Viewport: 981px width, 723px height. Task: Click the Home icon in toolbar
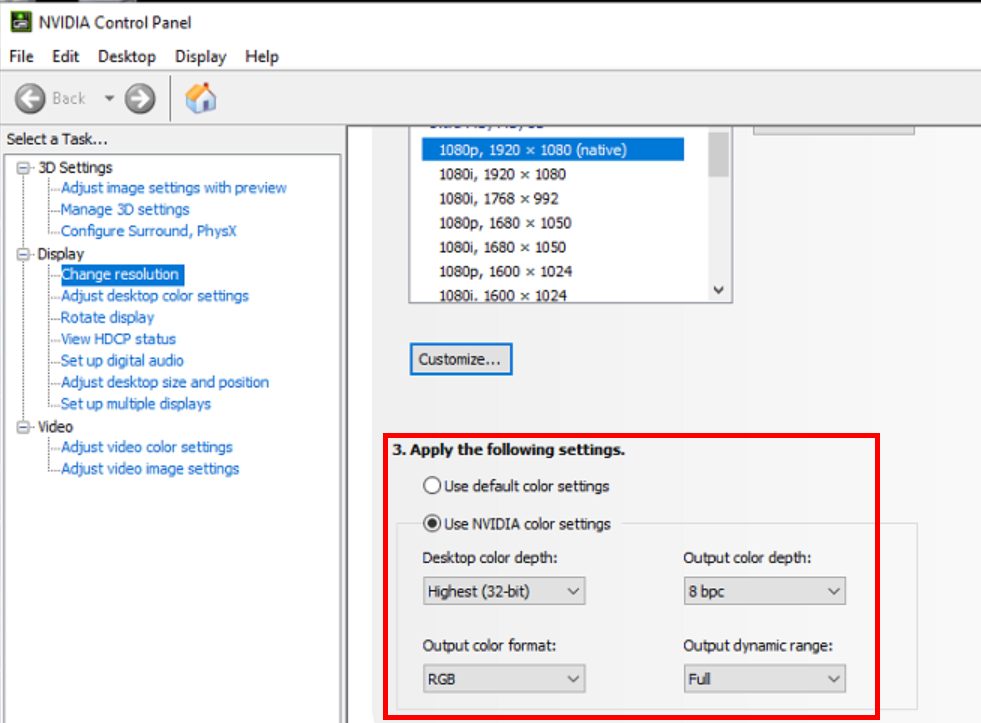[201, 98]
